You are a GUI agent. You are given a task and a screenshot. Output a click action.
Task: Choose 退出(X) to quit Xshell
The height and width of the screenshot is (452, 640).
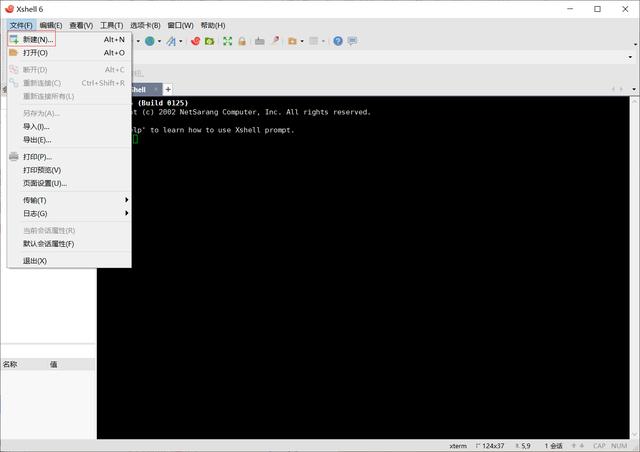(69, 261)
